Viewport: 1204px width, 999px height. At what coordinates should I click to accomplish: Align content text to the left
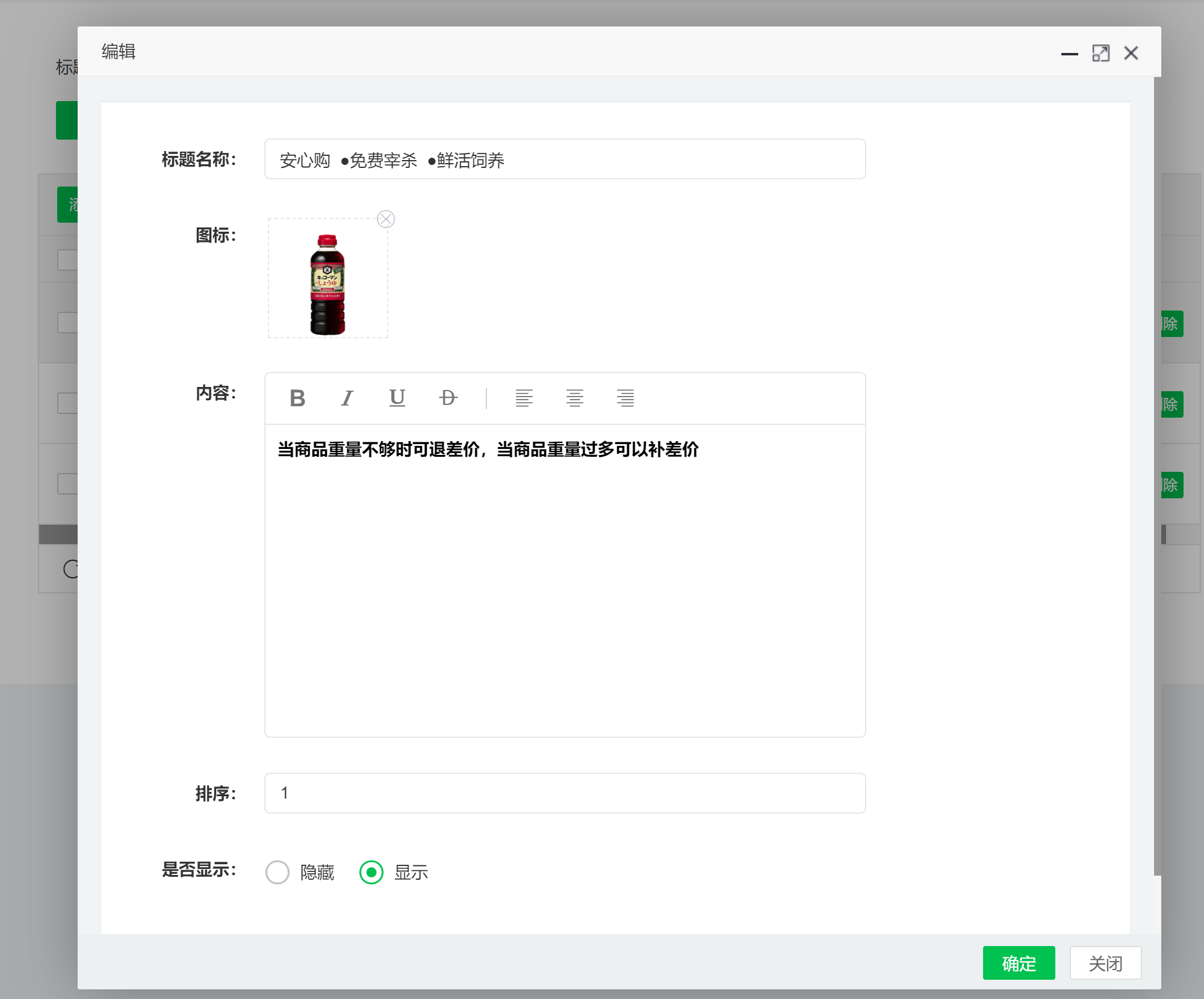(524, 398)
